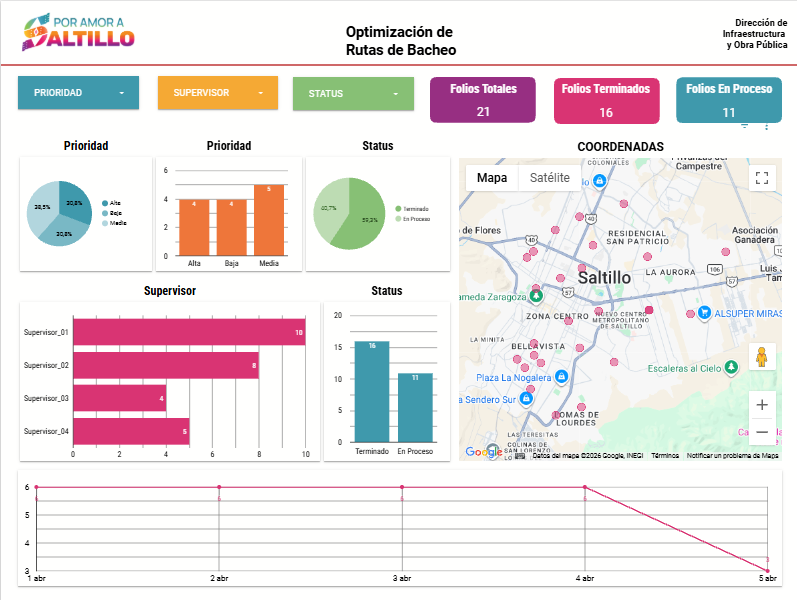Open the PRIORIDAD filter dropdown

tap(78, 93)
